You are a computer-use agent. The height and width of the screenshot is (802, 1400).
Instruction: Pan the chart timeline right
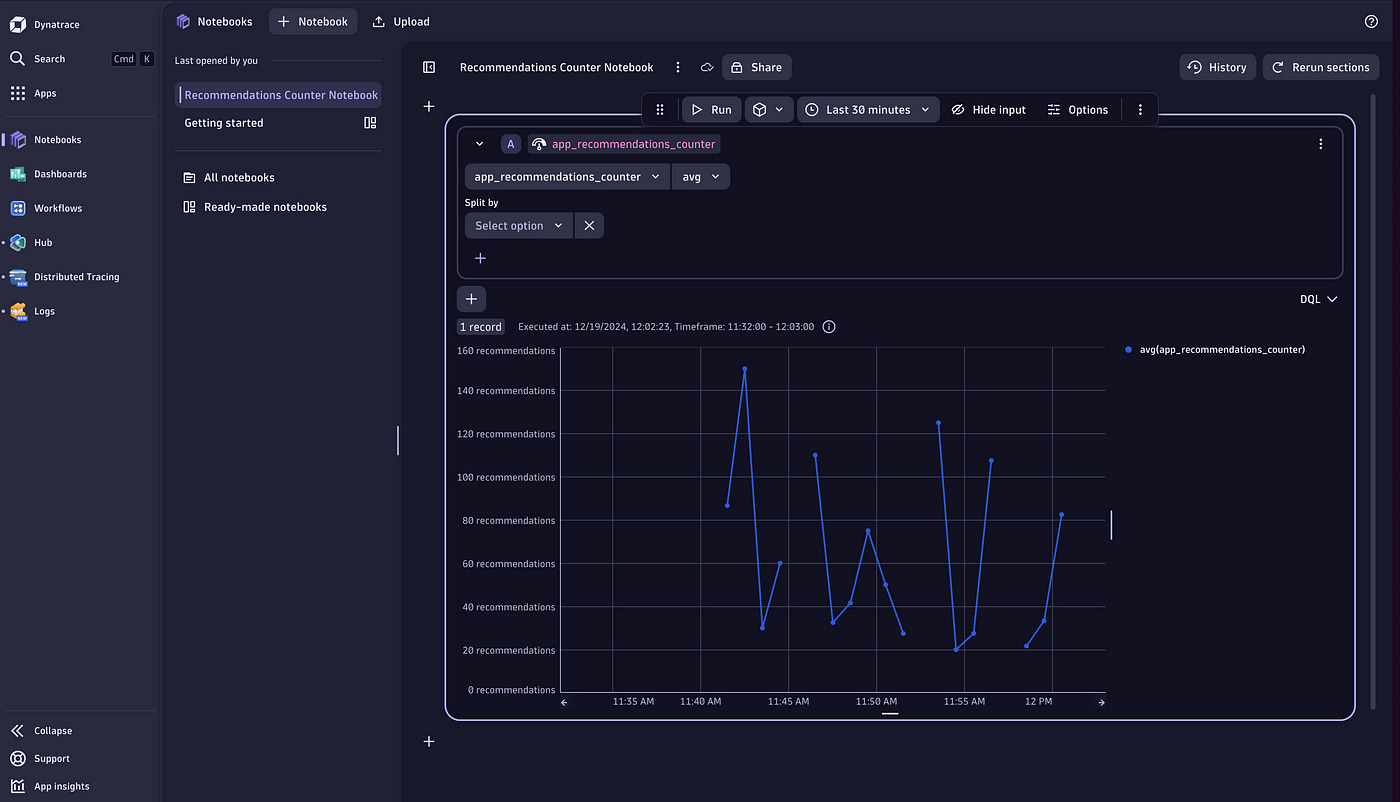pos(1102,702)
